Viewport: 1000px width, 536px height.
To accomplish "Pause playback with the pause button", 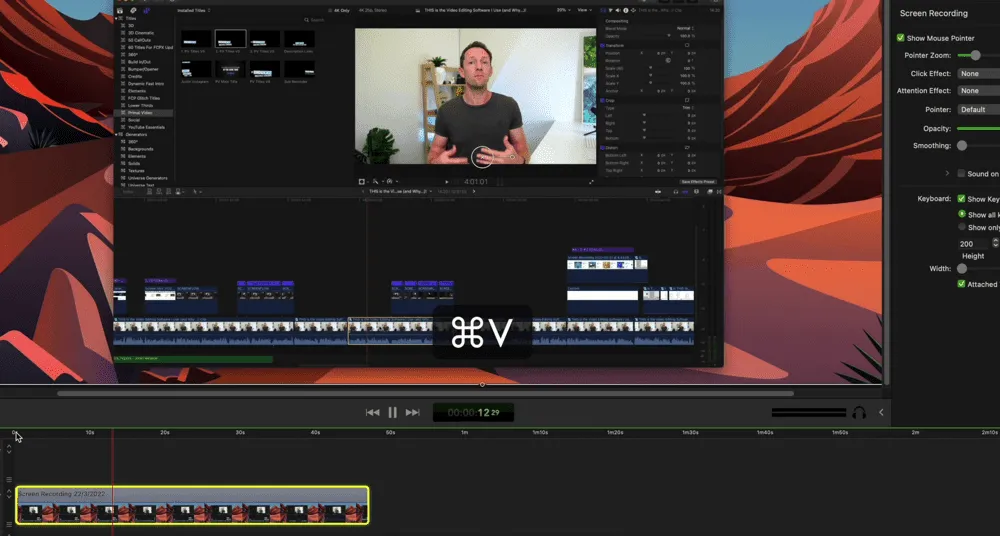I will (392, 412).
